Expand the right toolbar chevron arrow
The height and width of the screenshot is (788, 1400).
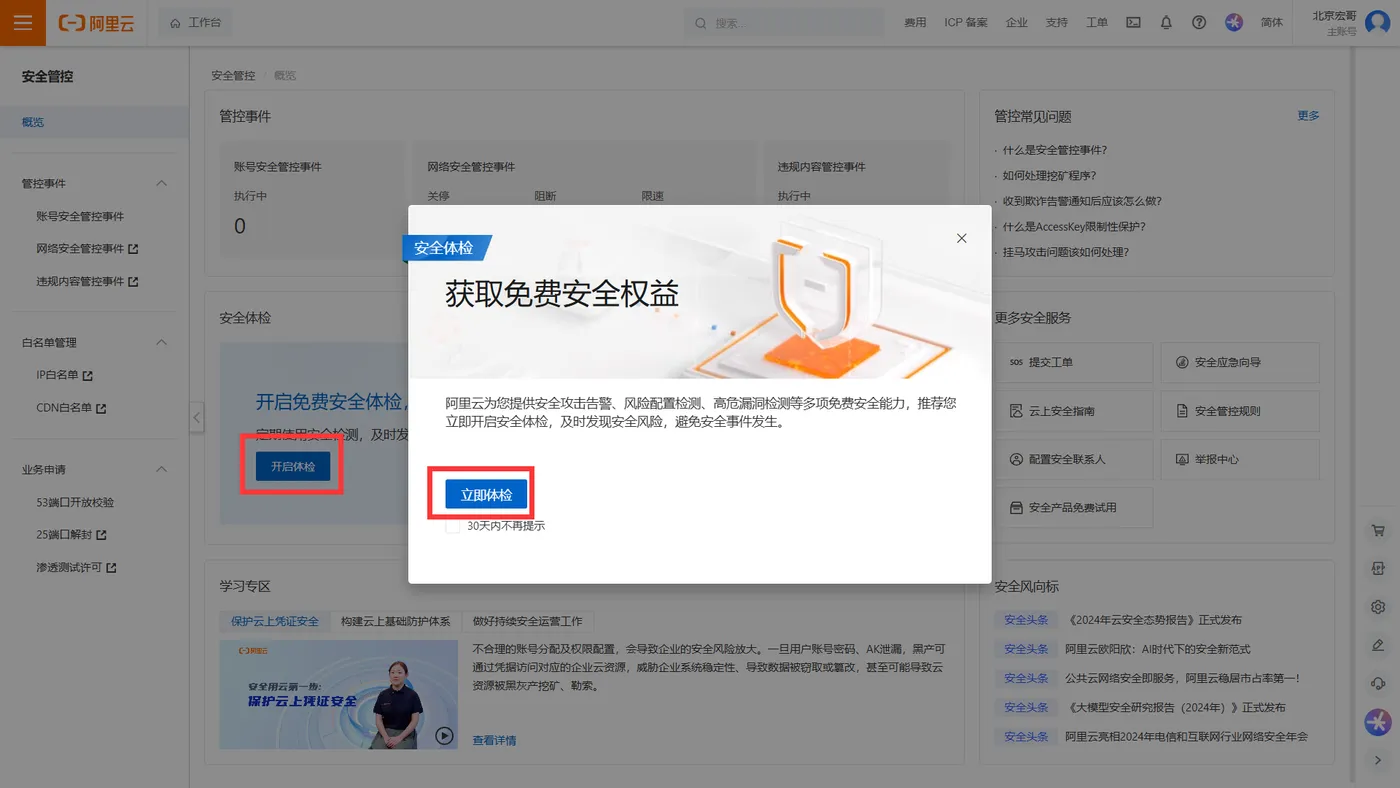coord(1378,760)
